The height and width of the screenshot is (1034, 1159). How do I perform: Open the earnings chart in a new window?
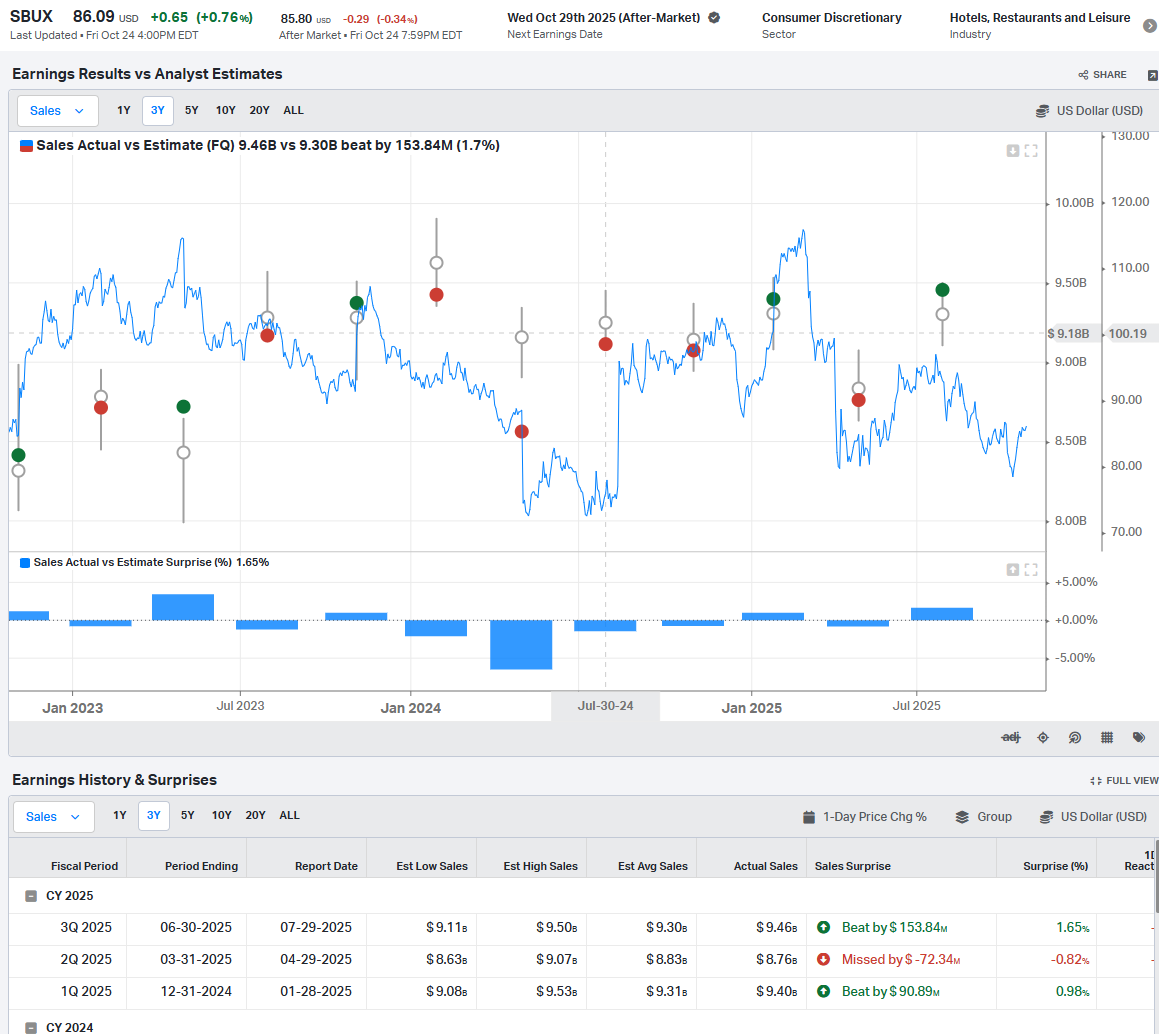(x=1152, y=75)
